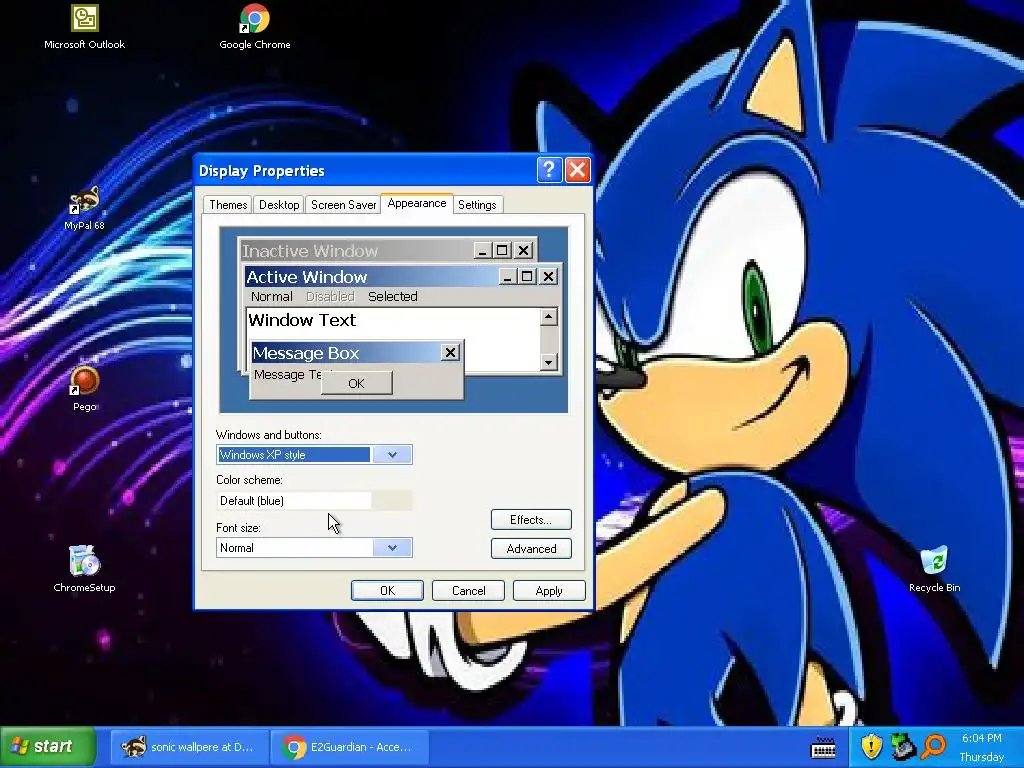This screenshot has width=1024, height=768.
Task: Open the Start menu
Action: [x=48, y=746]
